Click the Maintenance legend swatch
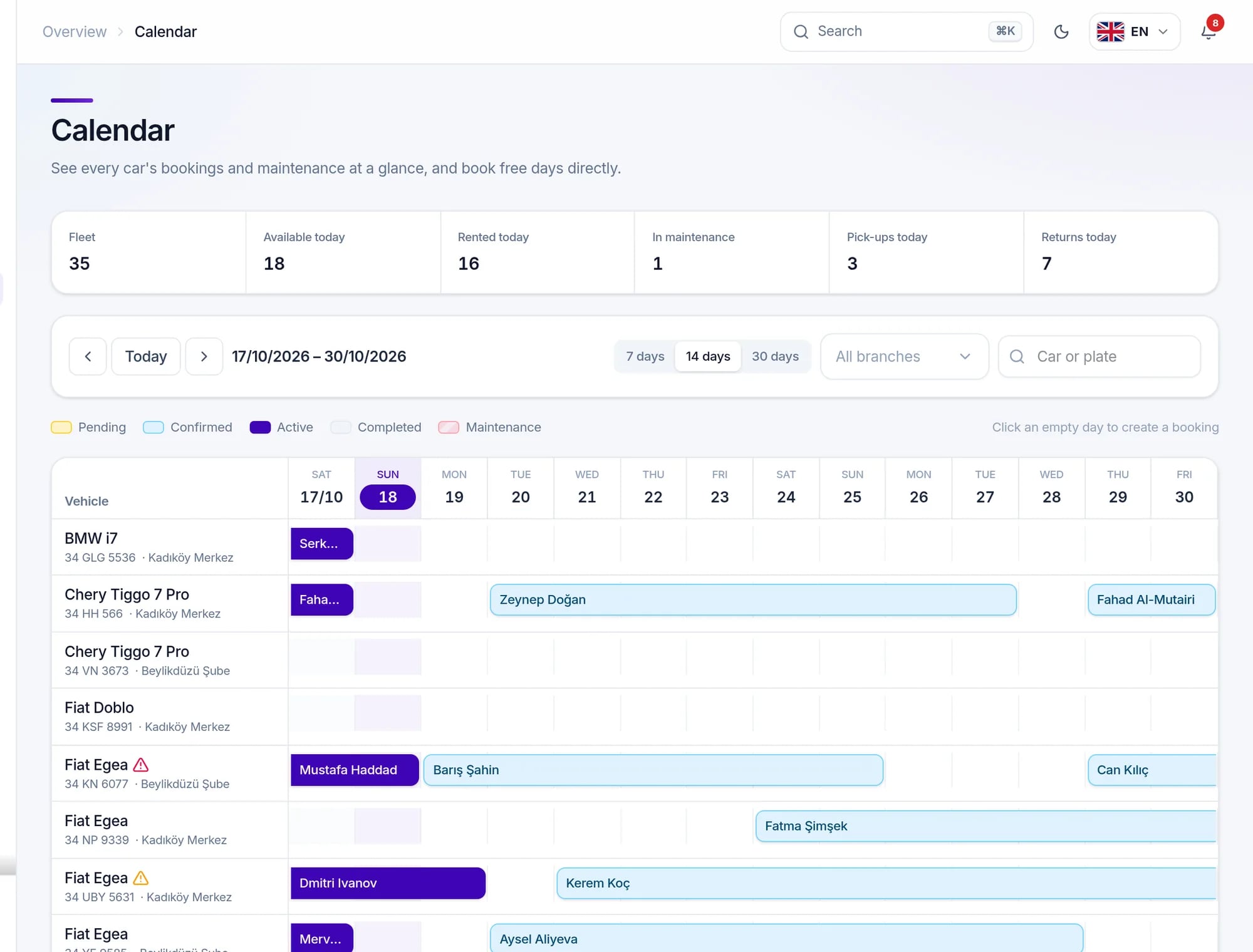 coord(449,427)
